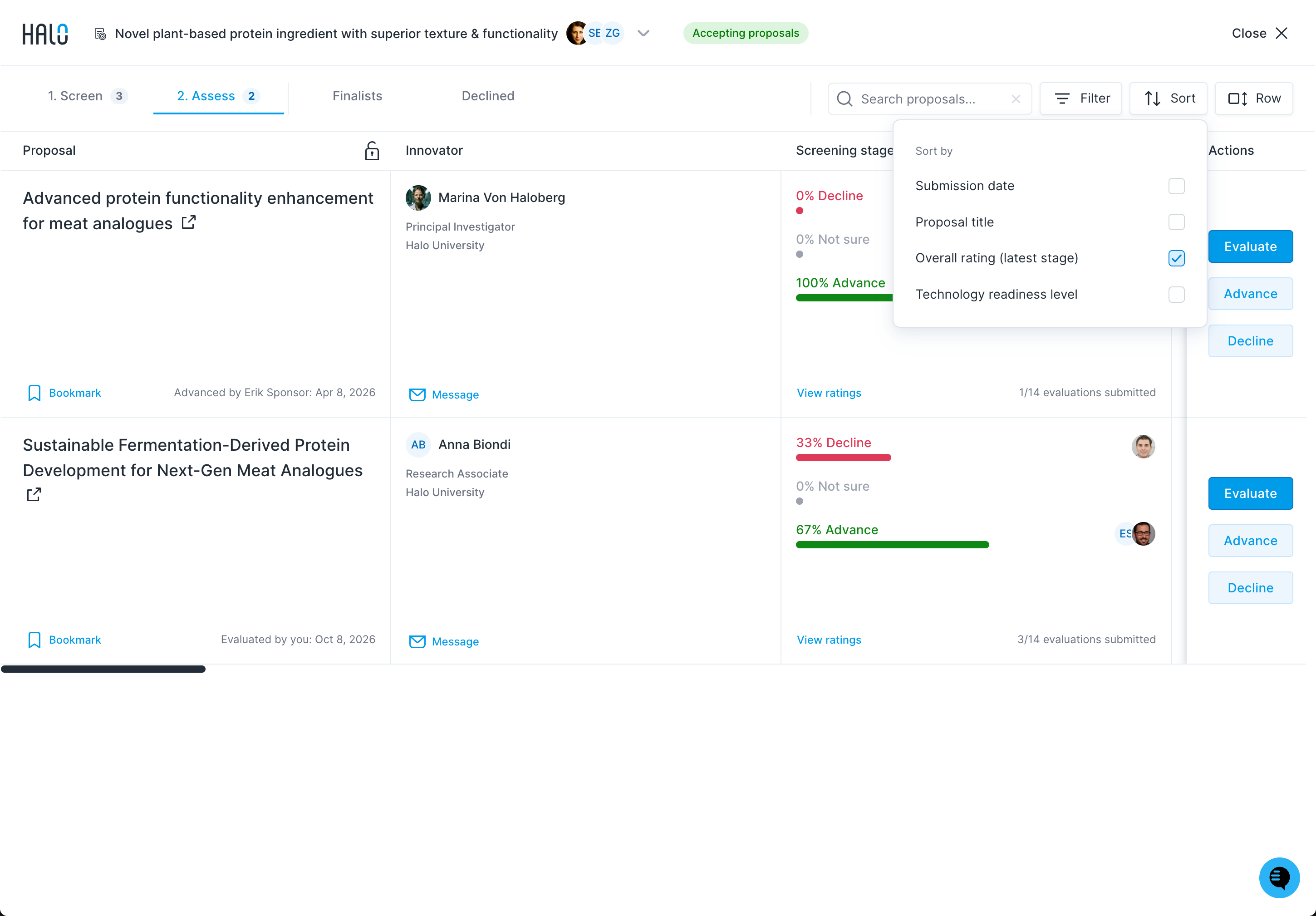This screenshot has height=916, width=1316.
Task: Click Decline for Marina Von Haloberg's proposal
Action: [1250, 341]
